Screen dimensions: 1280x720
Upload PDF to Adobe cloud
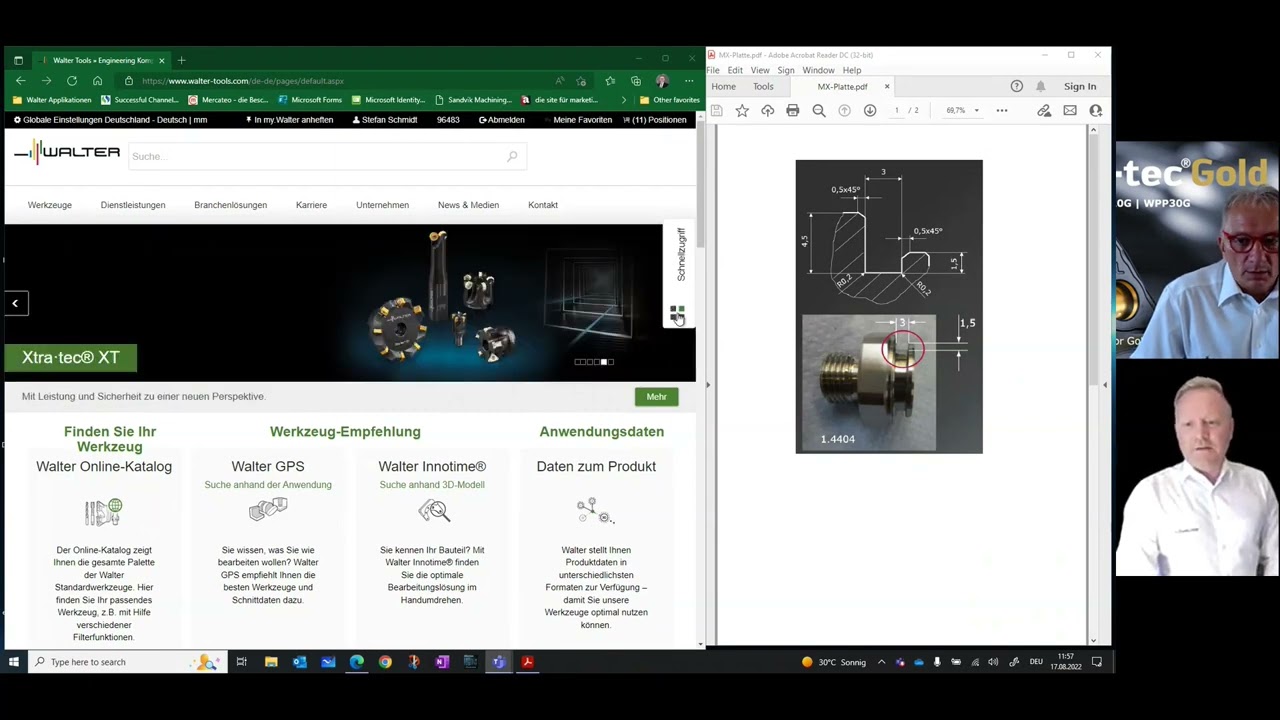point(768,111)
